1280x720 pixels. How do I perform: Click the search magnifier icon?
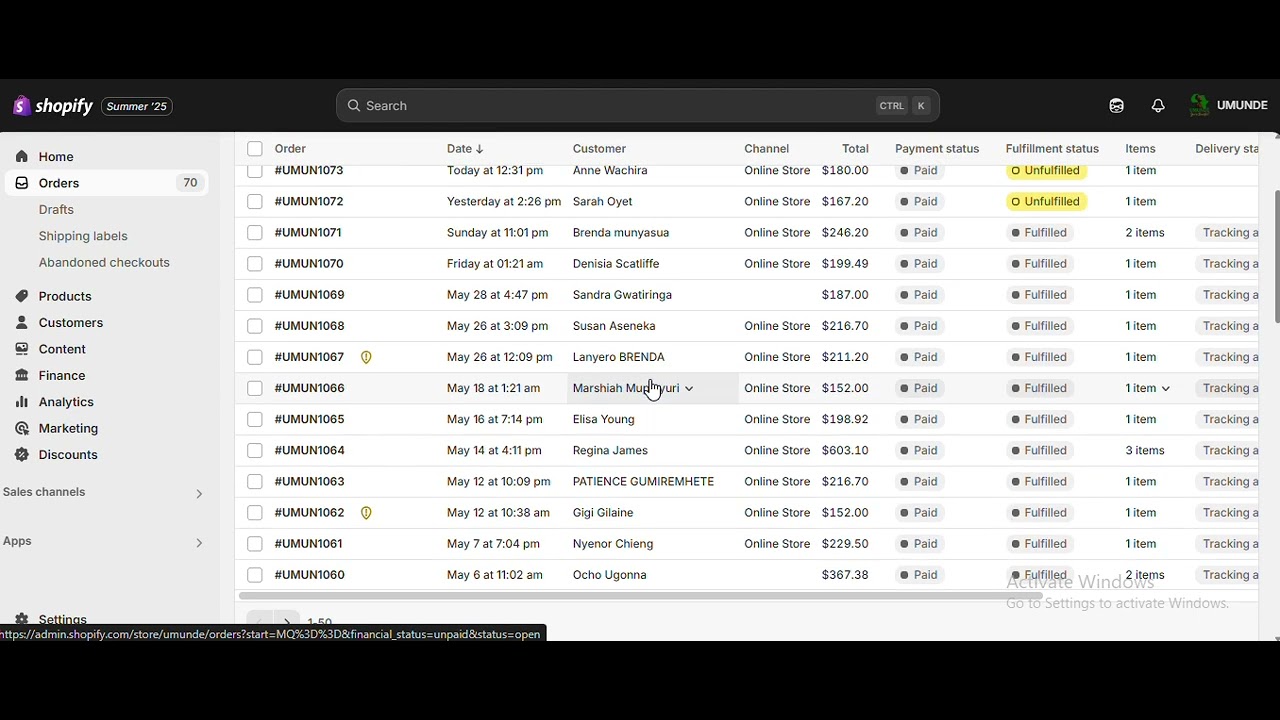click(354, 106)
